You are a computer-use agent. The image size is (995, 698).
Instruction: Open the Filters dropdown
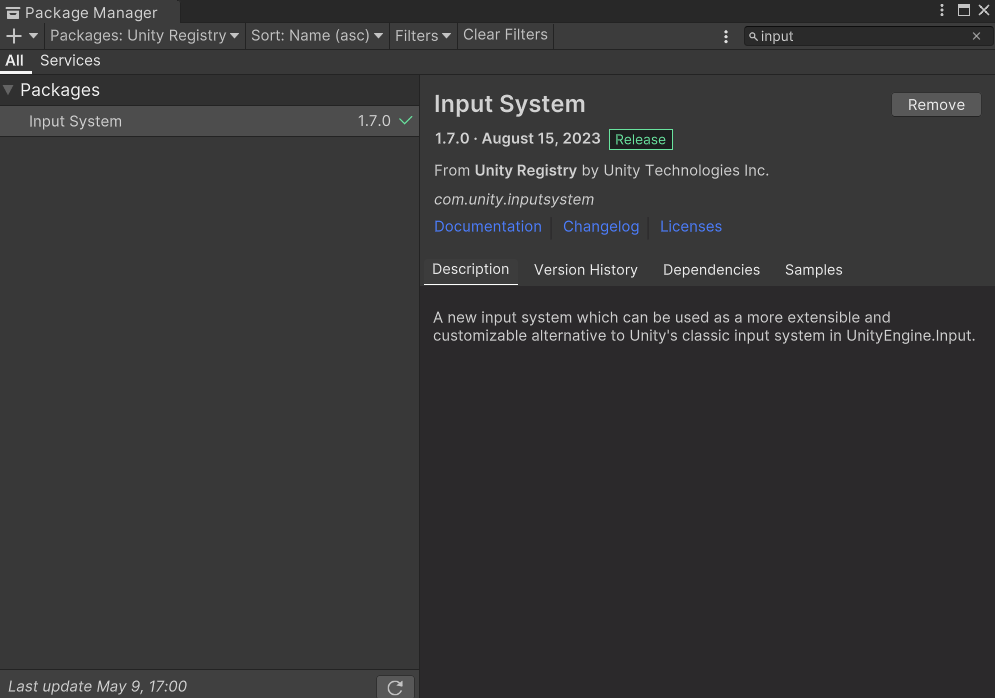tap(423, 36)
